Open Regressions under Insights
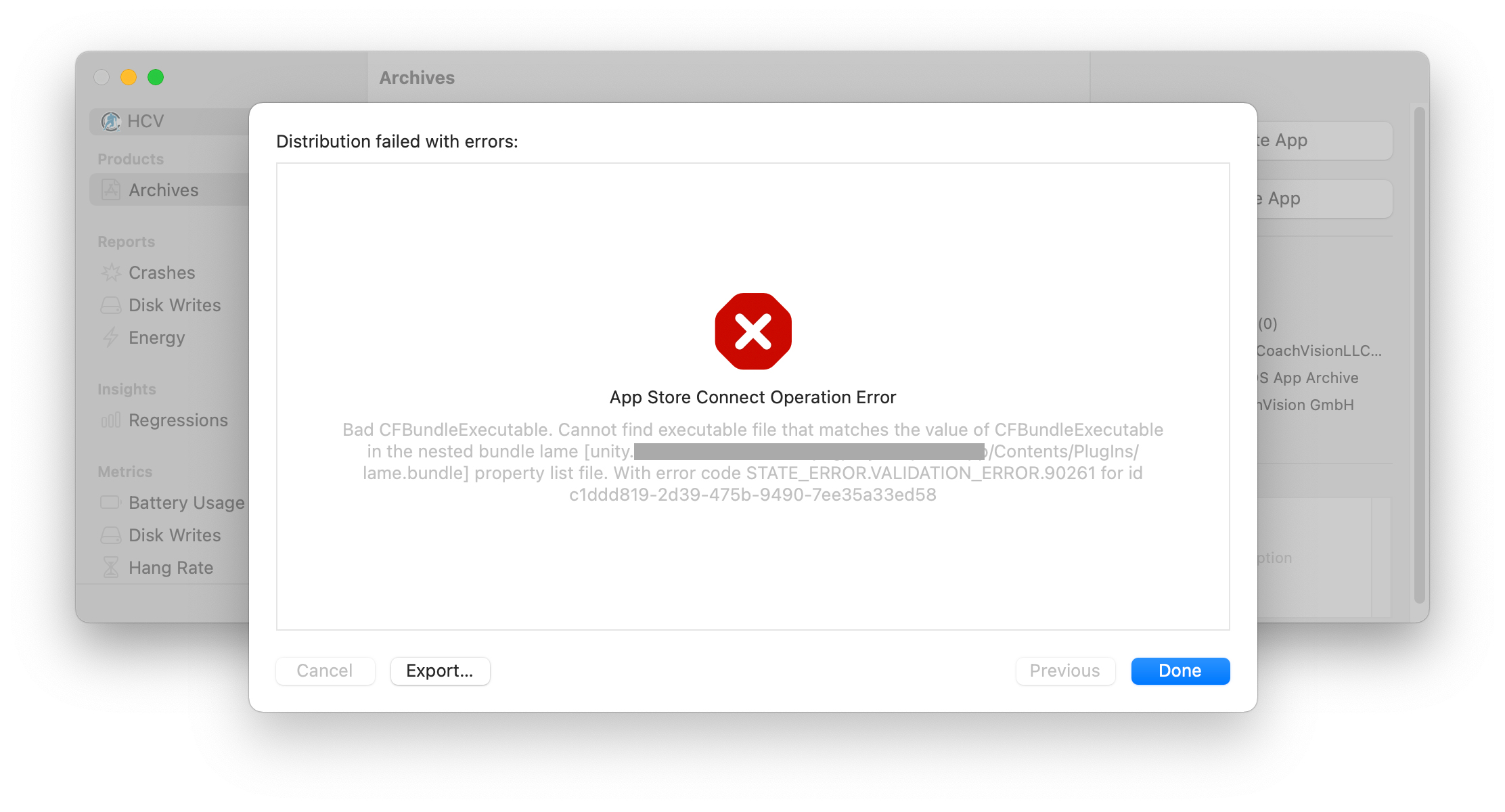This screenshot has width=1505, height=812. click(x=178, y=420)
